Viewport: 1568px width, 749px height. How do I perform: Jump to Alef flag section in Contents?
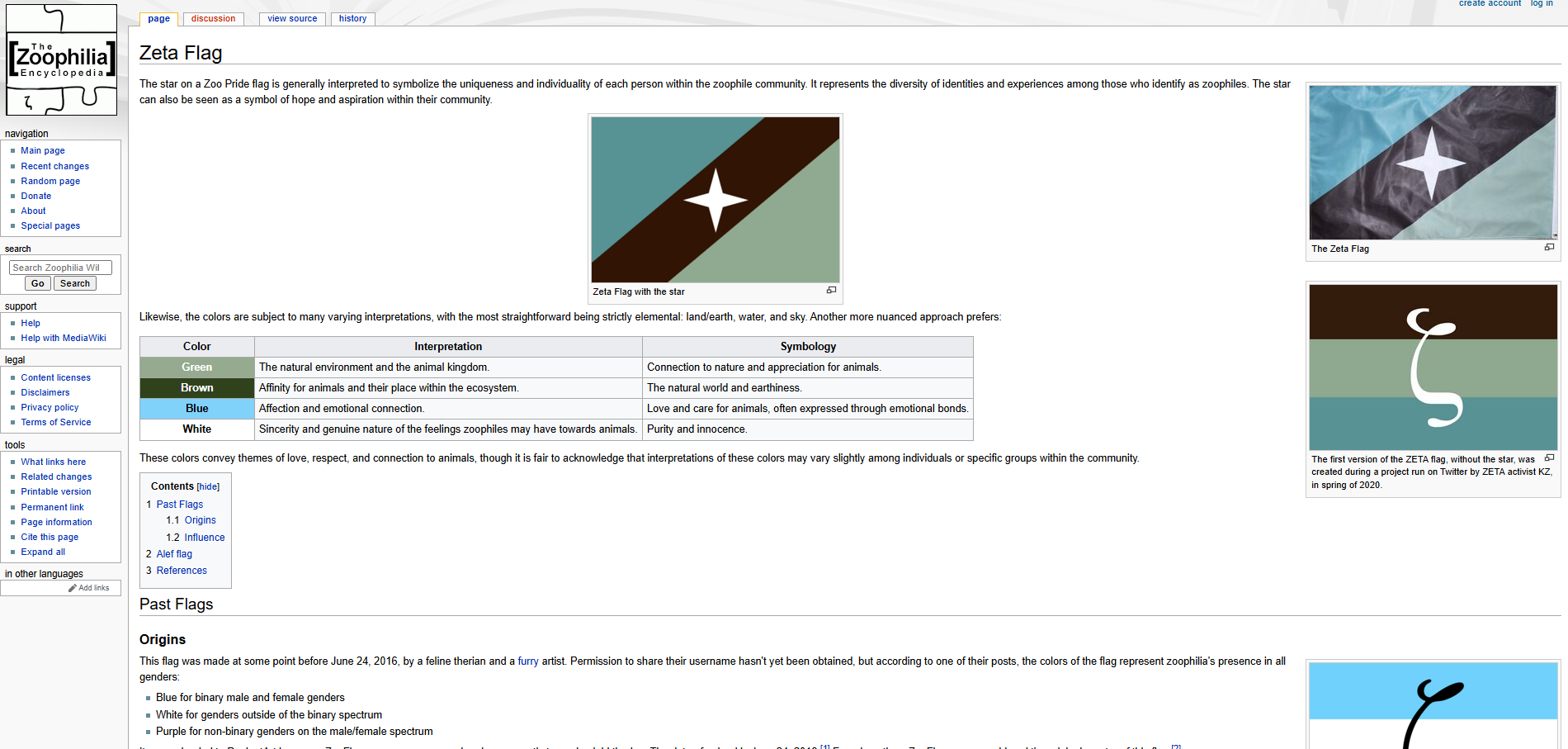click(174, 554)
